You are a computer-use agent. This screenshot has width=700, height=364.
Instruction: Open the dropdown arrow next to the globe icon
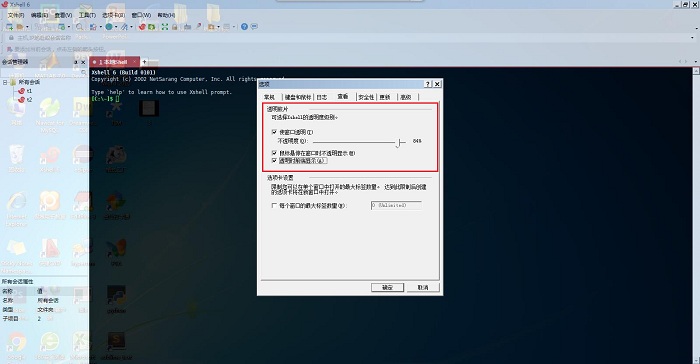pyautogui.click(x=116, y=27)
